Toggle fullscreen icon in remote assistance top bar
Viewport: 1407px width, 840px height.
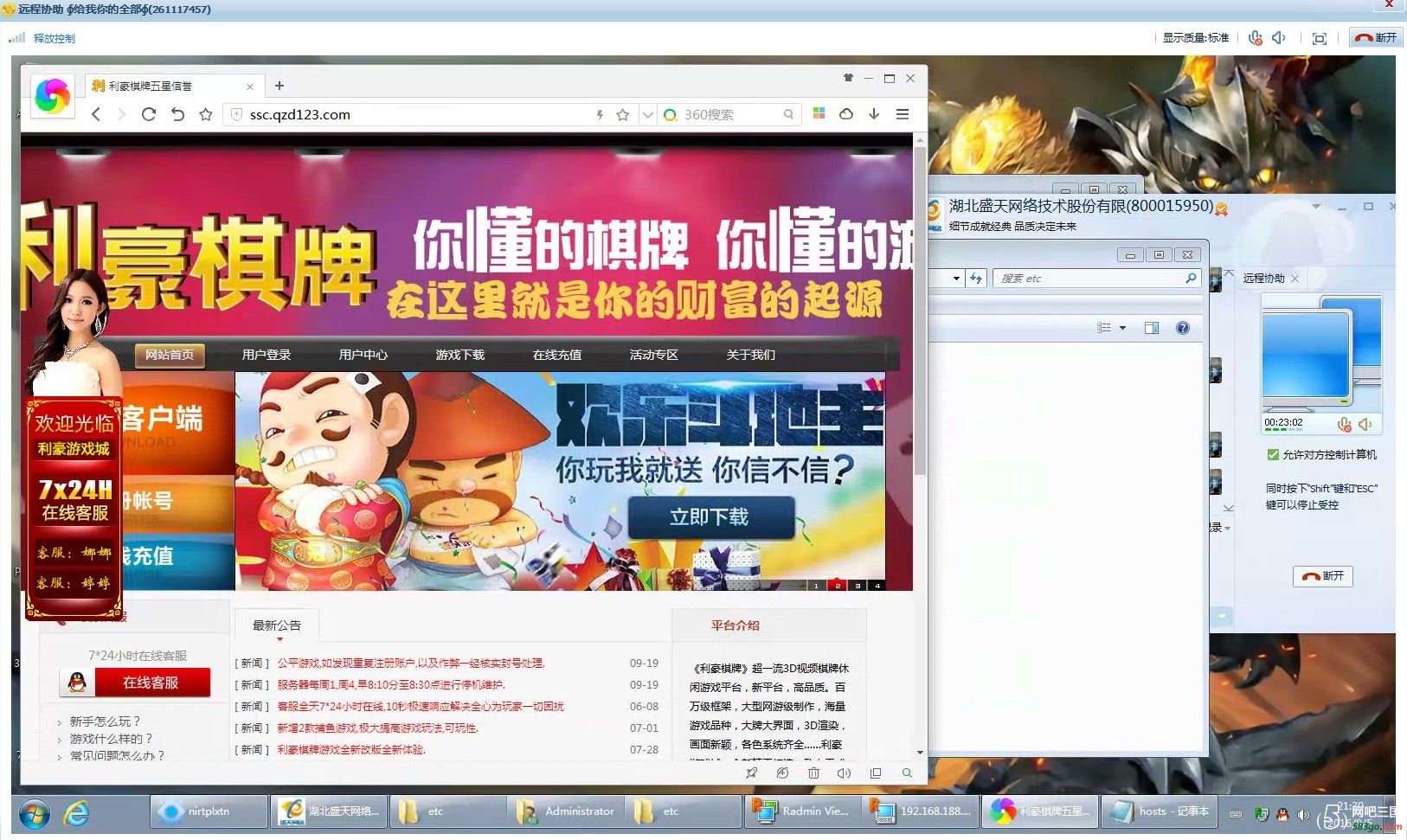pos(1320,38)
